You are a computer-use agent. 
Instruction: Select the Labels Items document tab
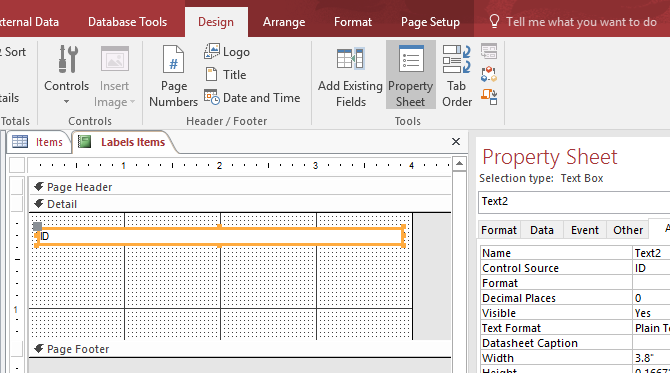[x=124, y=142]
